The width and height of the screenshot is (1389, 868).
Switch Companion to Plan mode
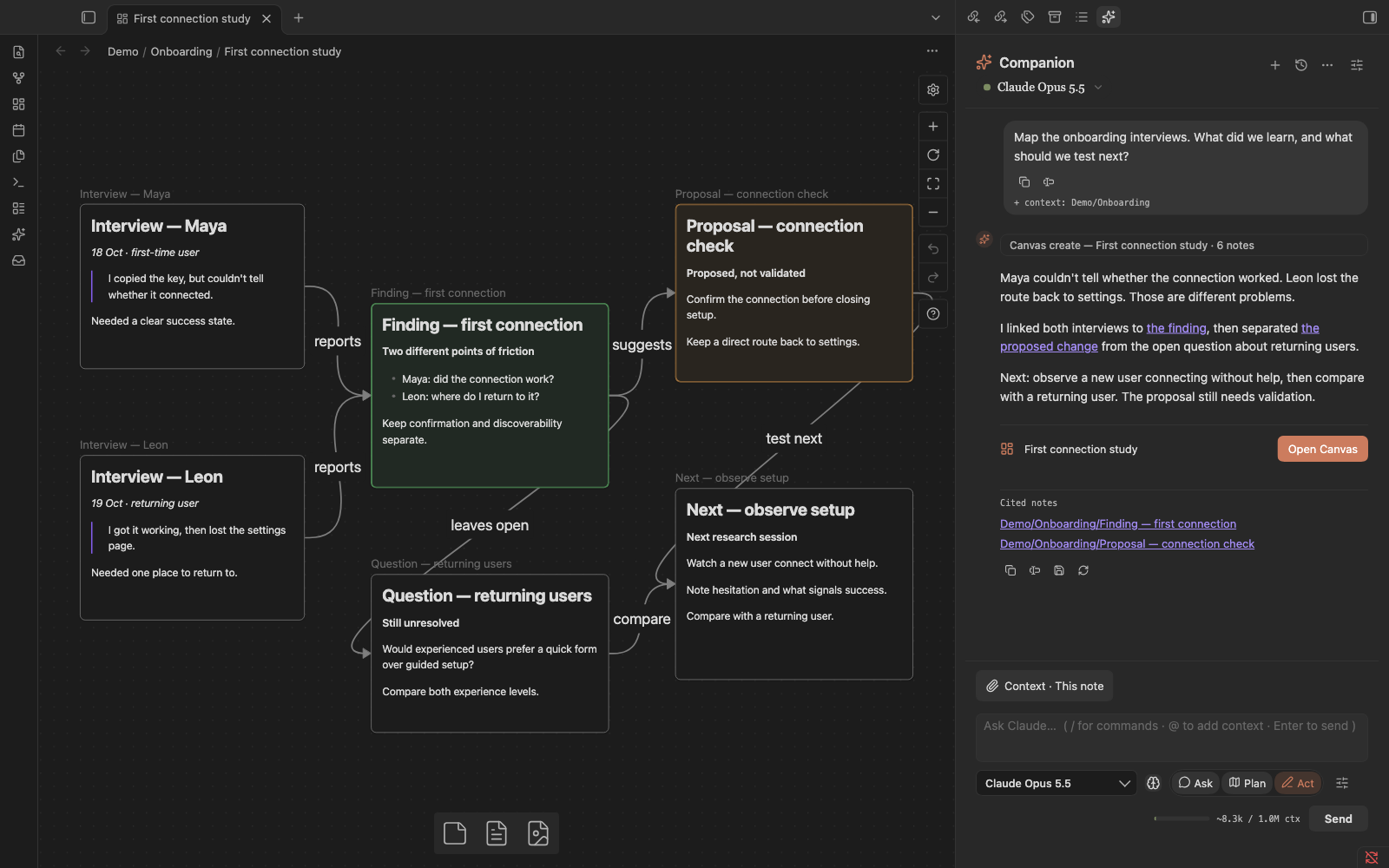tap(1247, 783)
